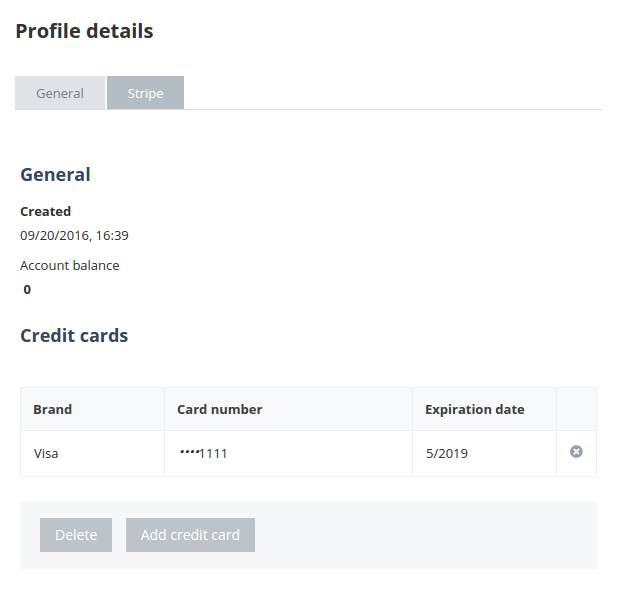Viewport: 626px width, 594px height.
Task: Click the Account balance label
Action: point(70,265)
